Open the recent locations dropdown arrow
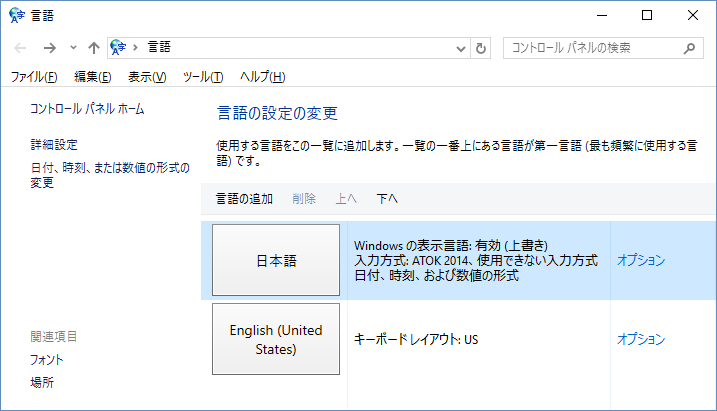Image resolution: width=717 pixels, height=411 pixels. click(x=72, y=47)
